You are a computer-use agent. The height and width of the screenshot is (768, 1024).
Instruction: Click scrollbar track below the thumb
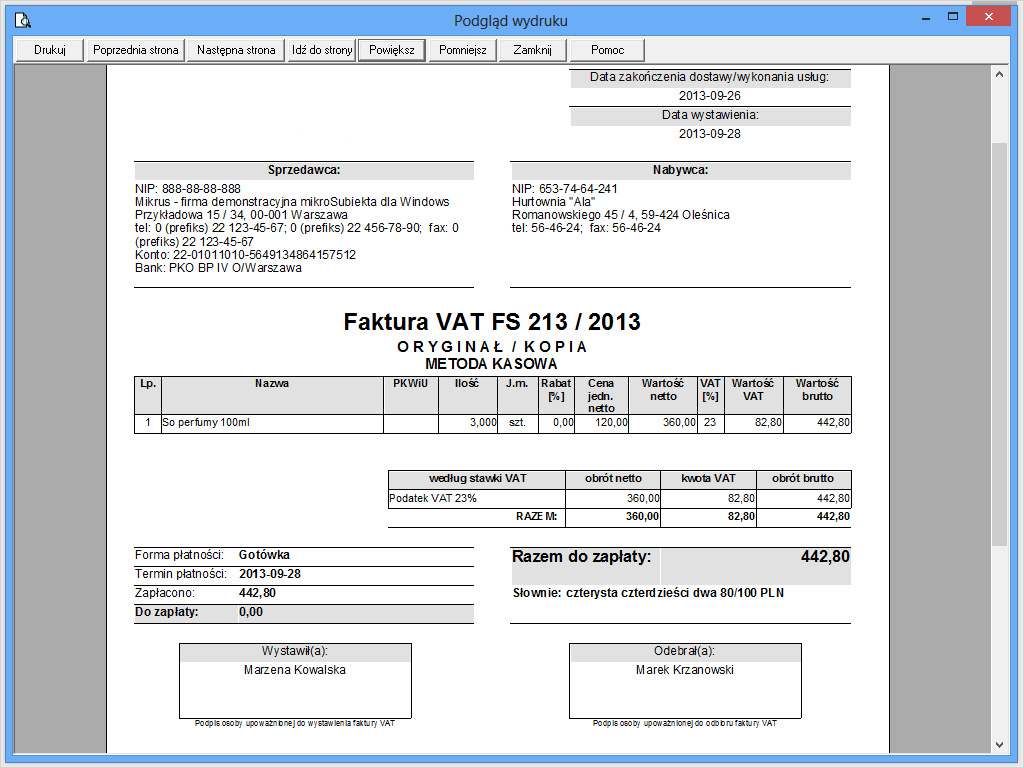(x=998, y=640)
